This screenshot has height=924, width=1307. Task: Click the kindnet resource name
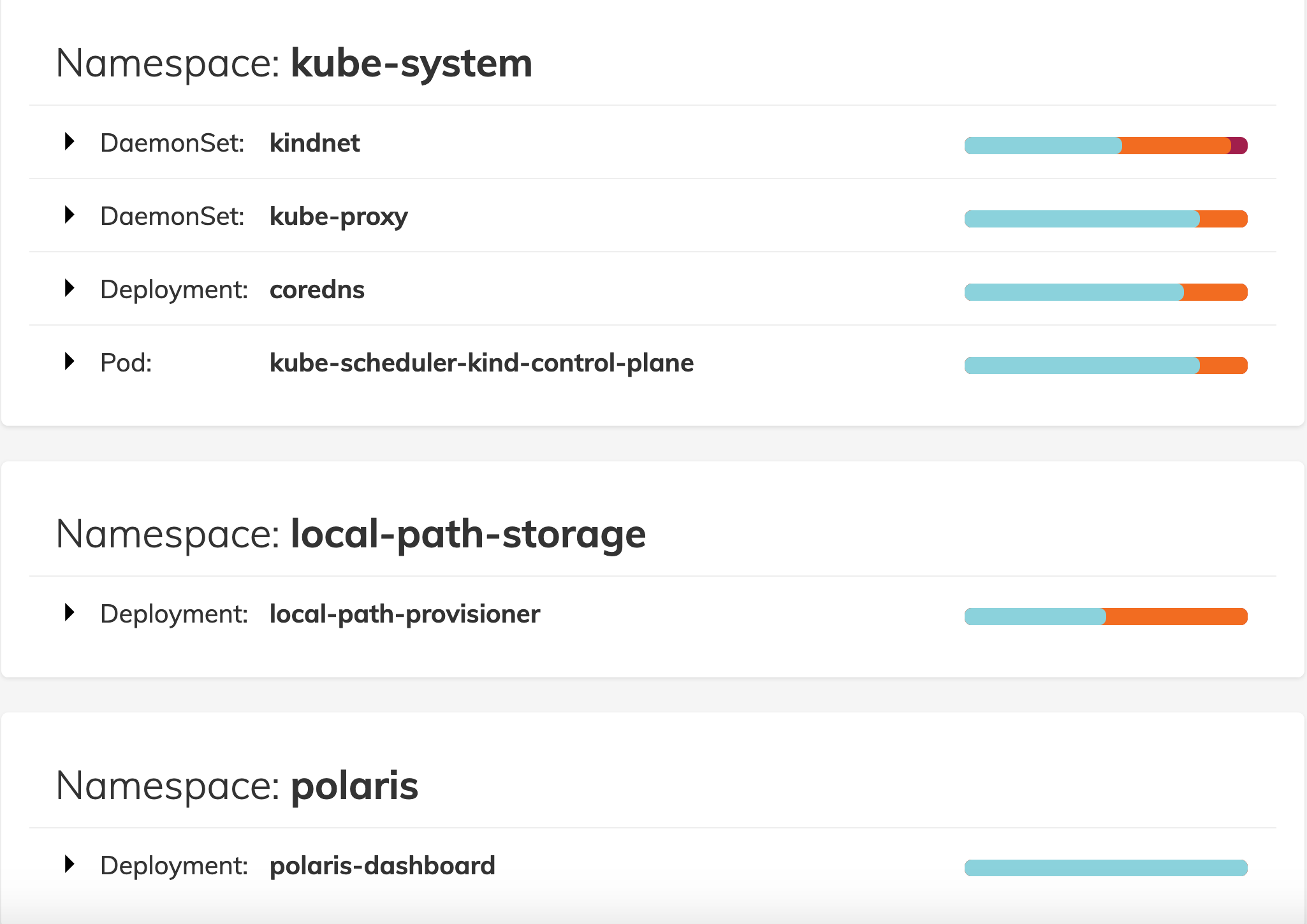tap(314, 143)
